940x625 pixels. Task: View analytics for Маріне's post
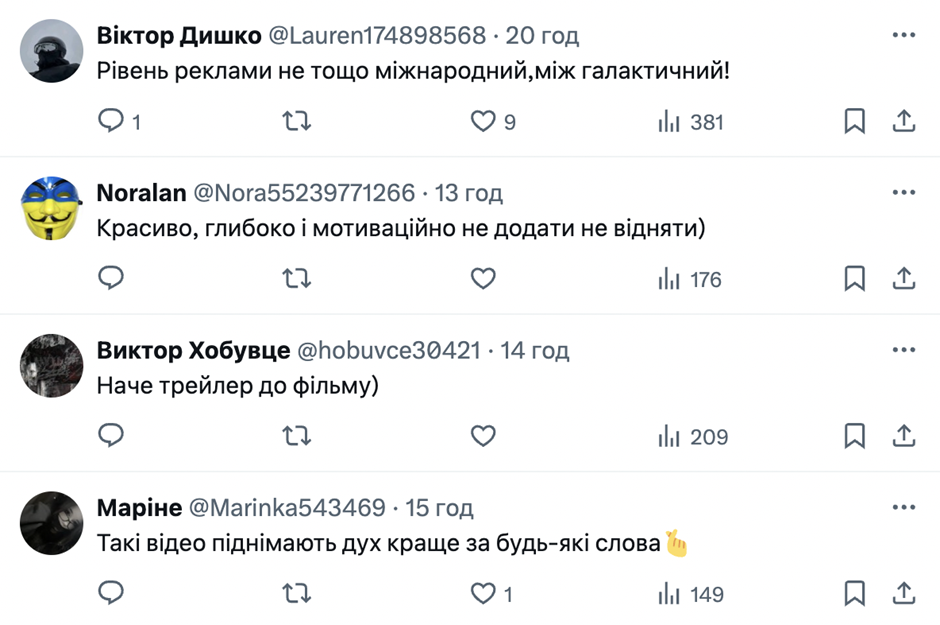(692, 594)
